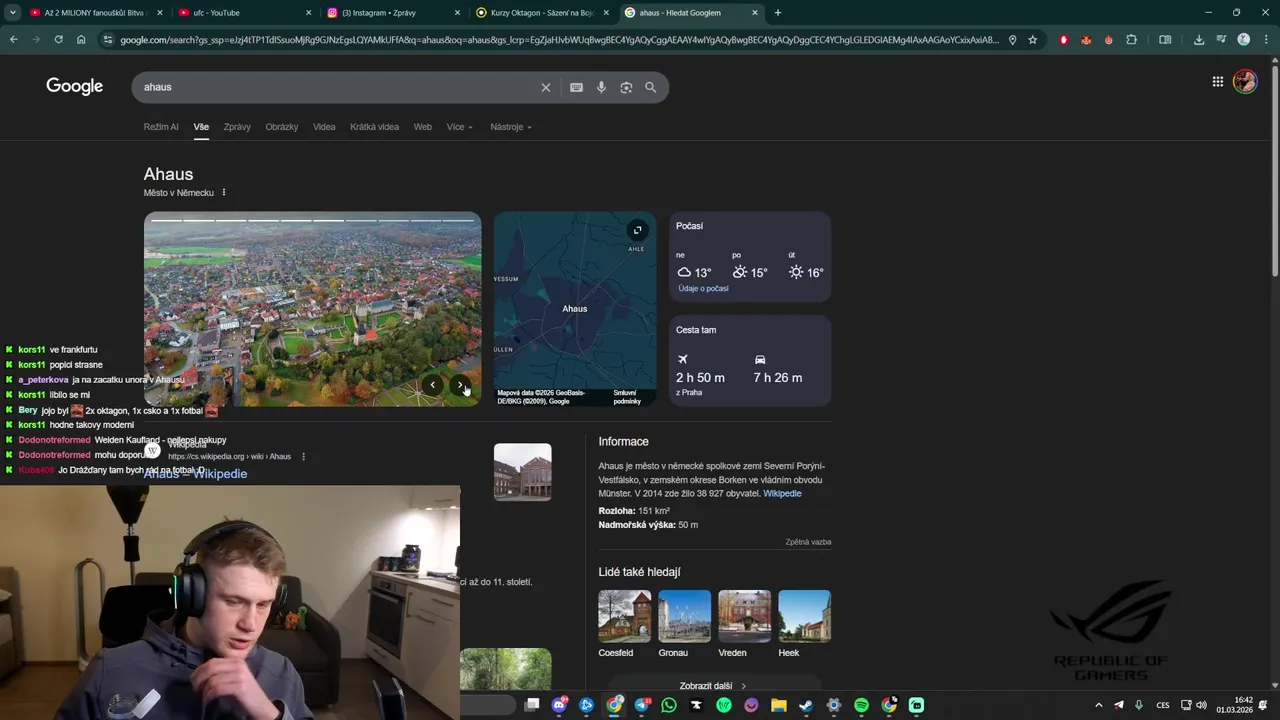1280x720 pixels.
Task: Expand the Ahaus map preview
Action: (637, 230)
